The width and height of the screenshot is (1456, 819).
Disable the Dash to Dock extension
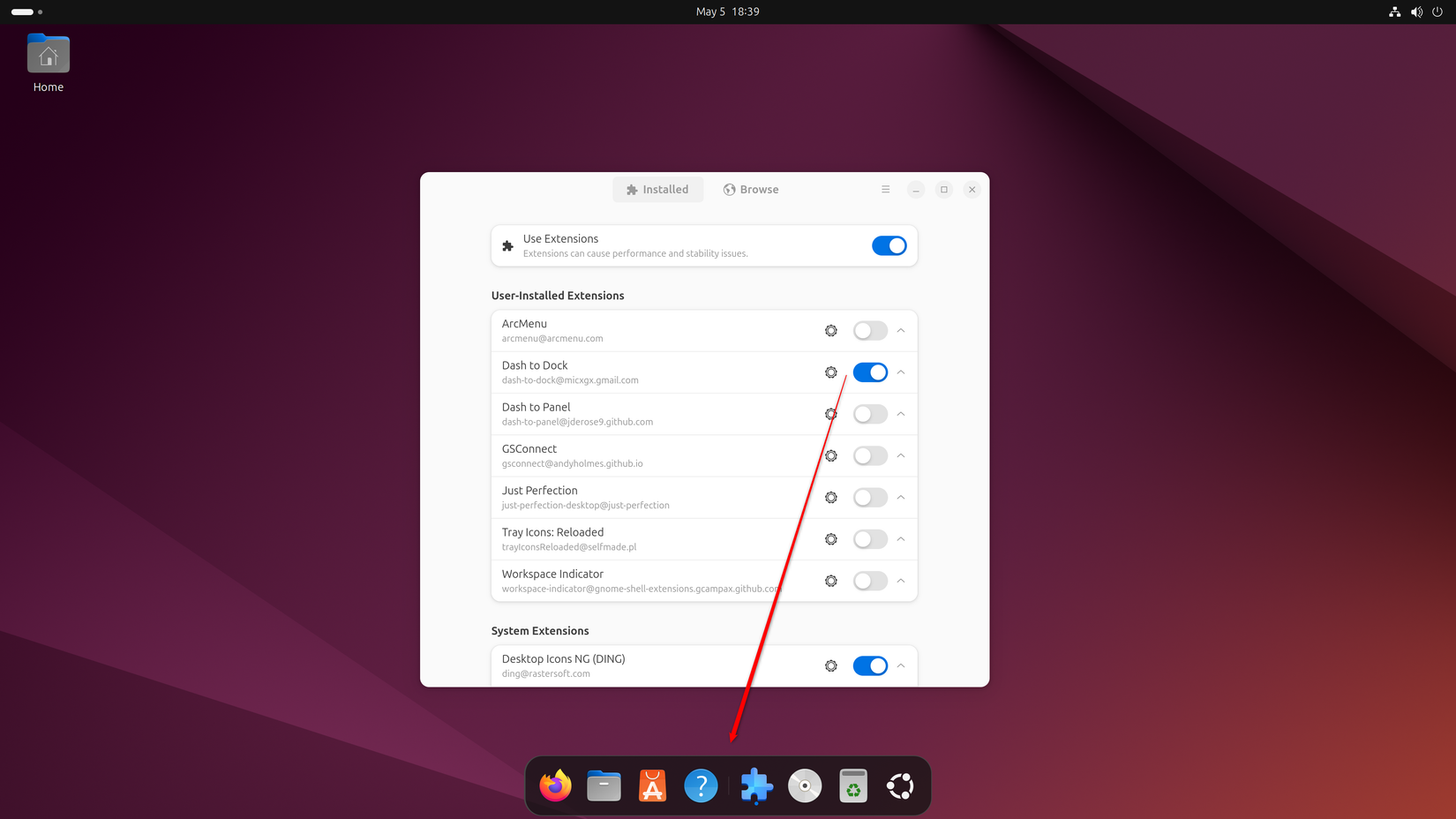click(869, 372)
